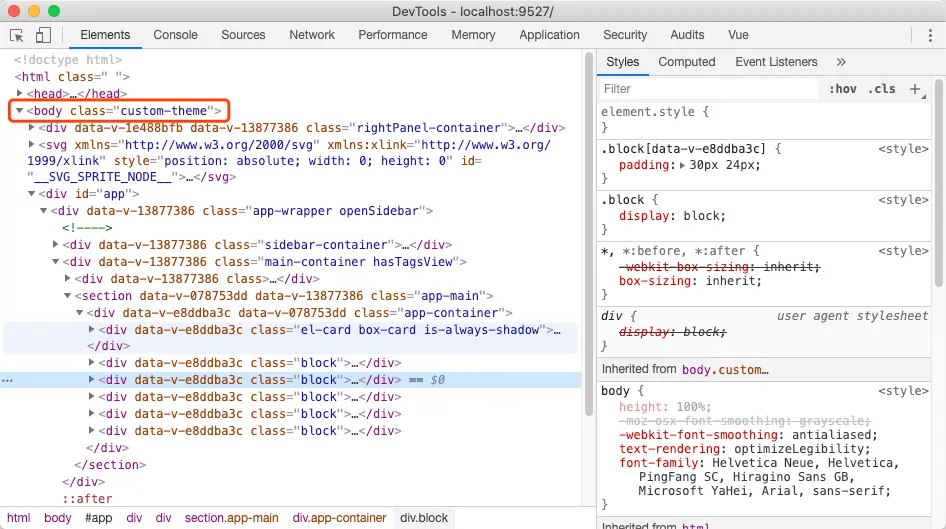Collapse the app-wrapper openSidebar div
The height and width of the screenshot is (529, 946).
(43, 211)
